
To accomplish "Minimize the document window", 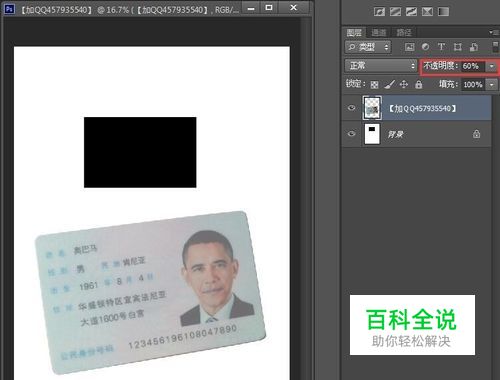I will click(x=251, y=8).
